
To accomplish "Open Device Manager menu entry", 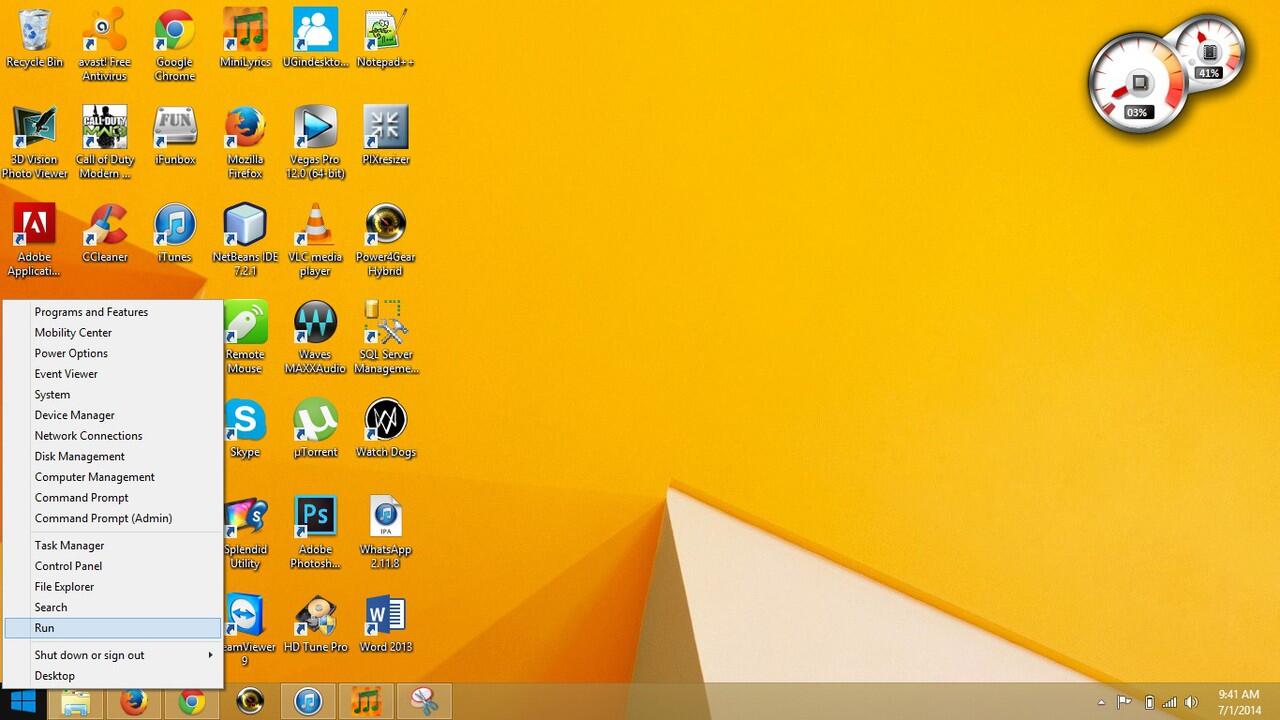I will (x=113, y=415).
